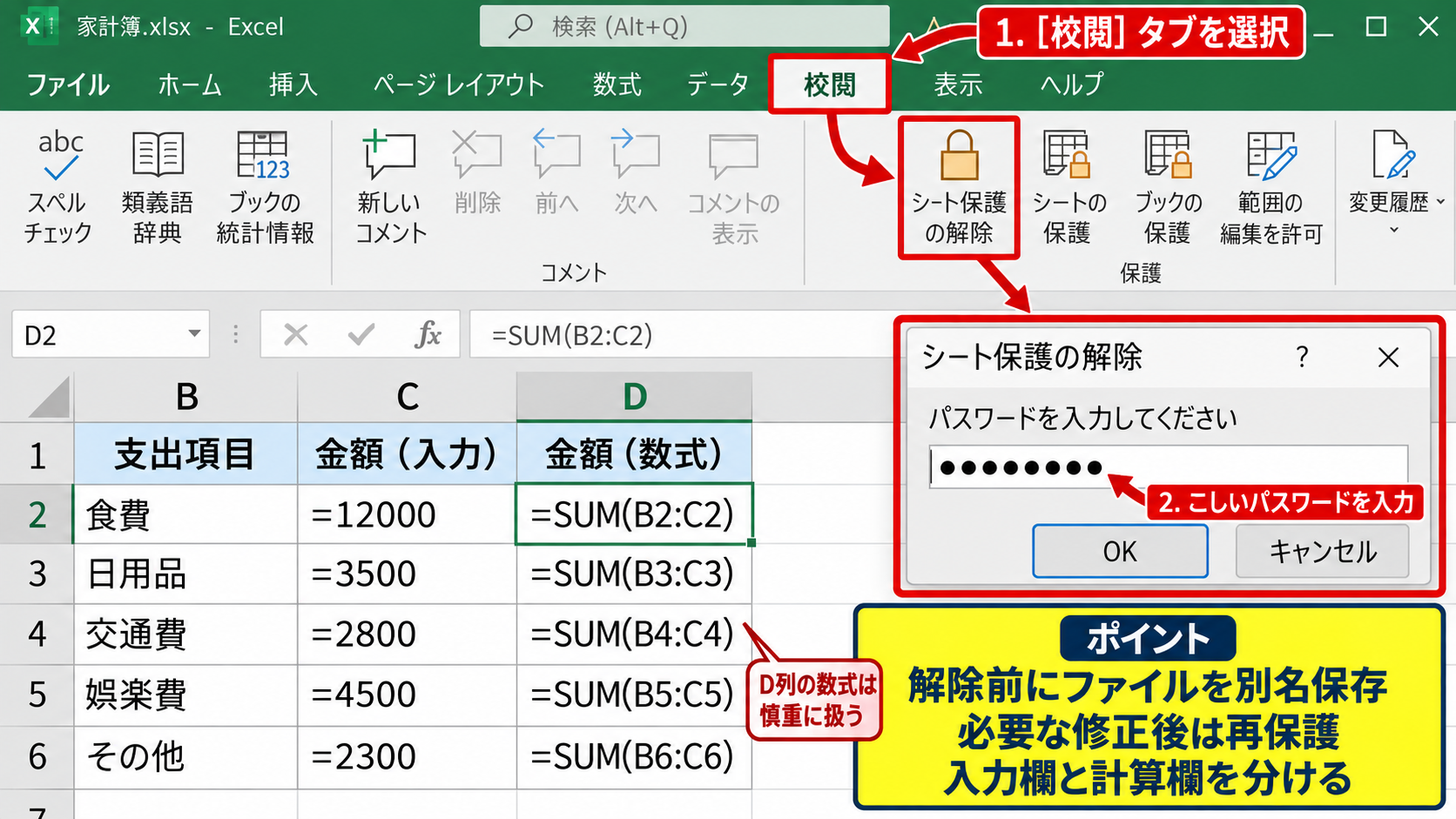Screen dimensions: 1456x819
Task: Show ブックの統計情報 workbook statistics
Action: [265, 187]
